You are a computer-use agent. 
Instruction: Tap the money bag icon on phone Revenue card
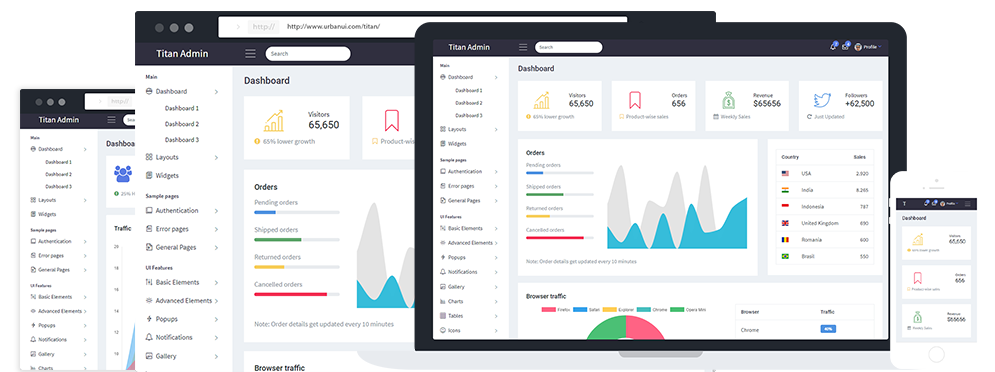tap(917, 317)
